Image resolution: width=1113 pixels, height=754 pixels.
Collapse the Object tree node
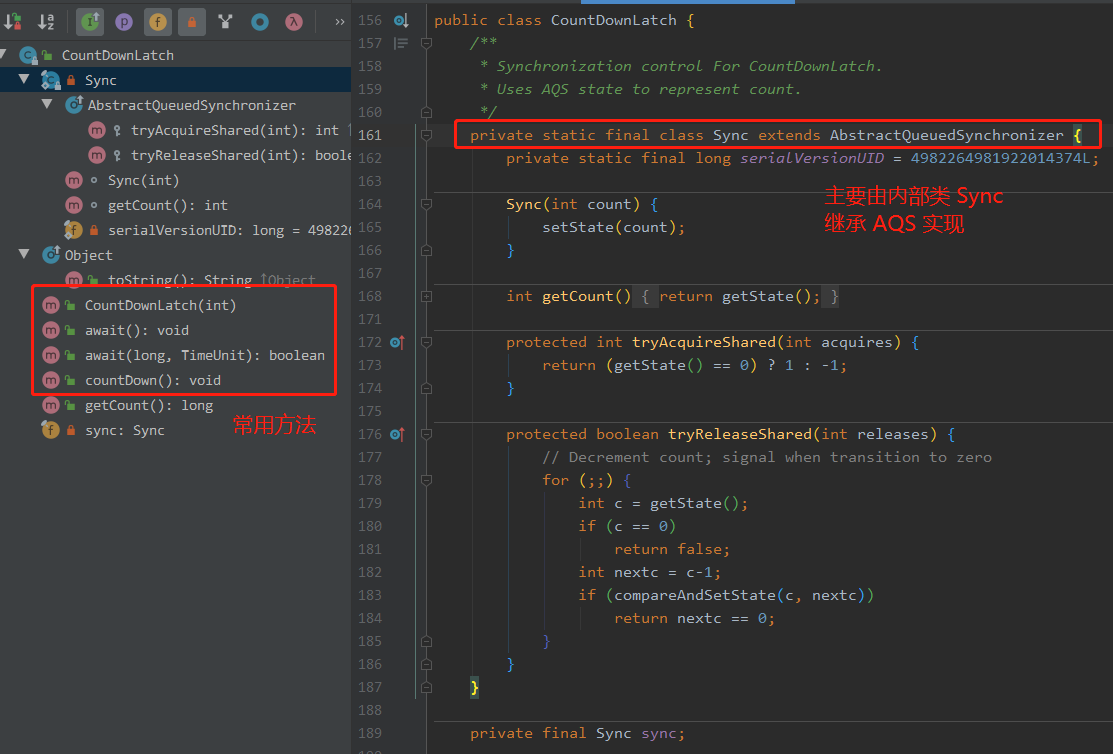(x=25, y=255)
